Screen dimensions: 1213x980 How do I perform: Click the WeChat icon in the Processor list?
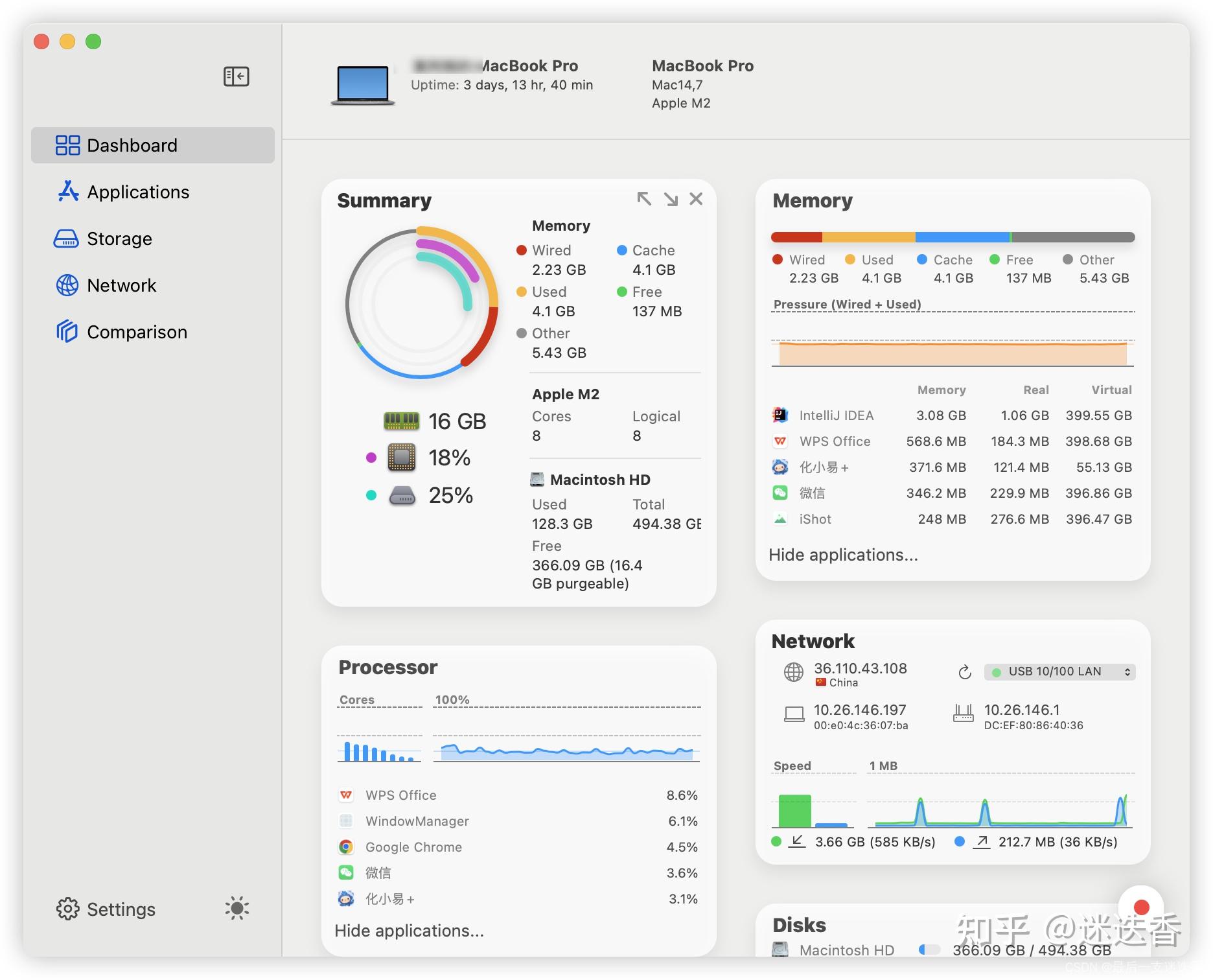346,872
